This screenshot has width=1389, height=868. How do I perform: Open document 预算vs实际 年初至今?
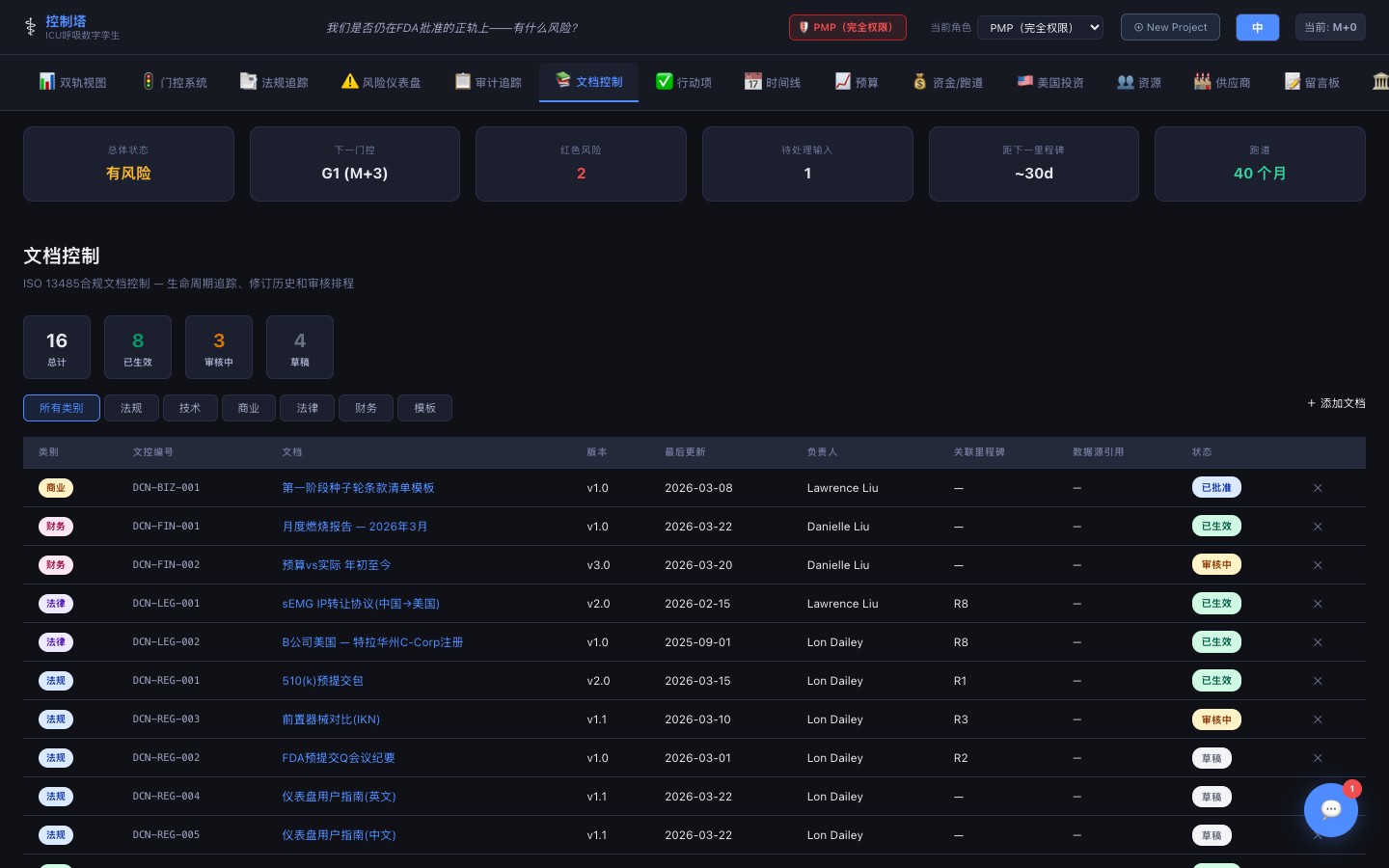[337, 565]
